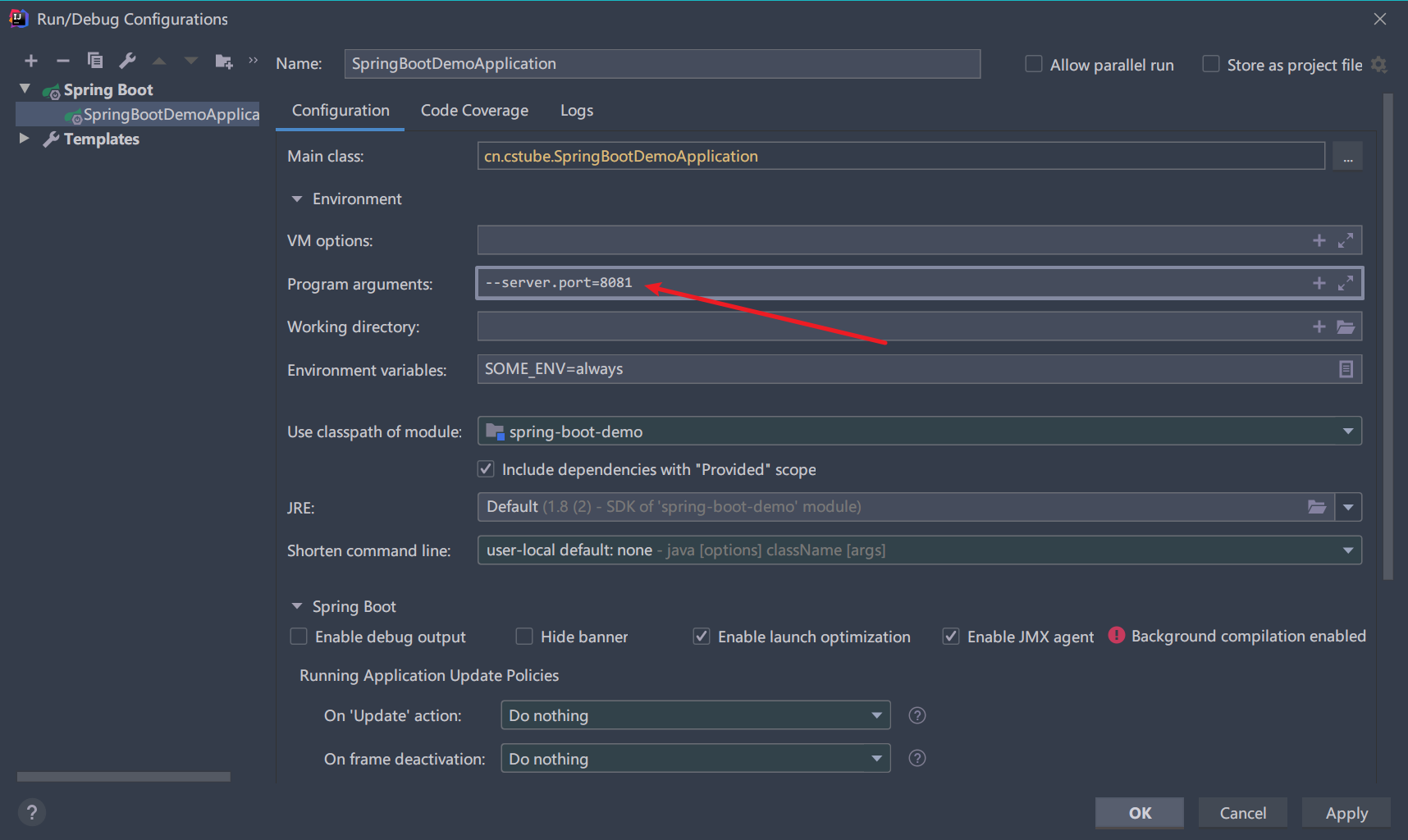
Task: Insert macro in Working directory
Action: point(1319,326)
